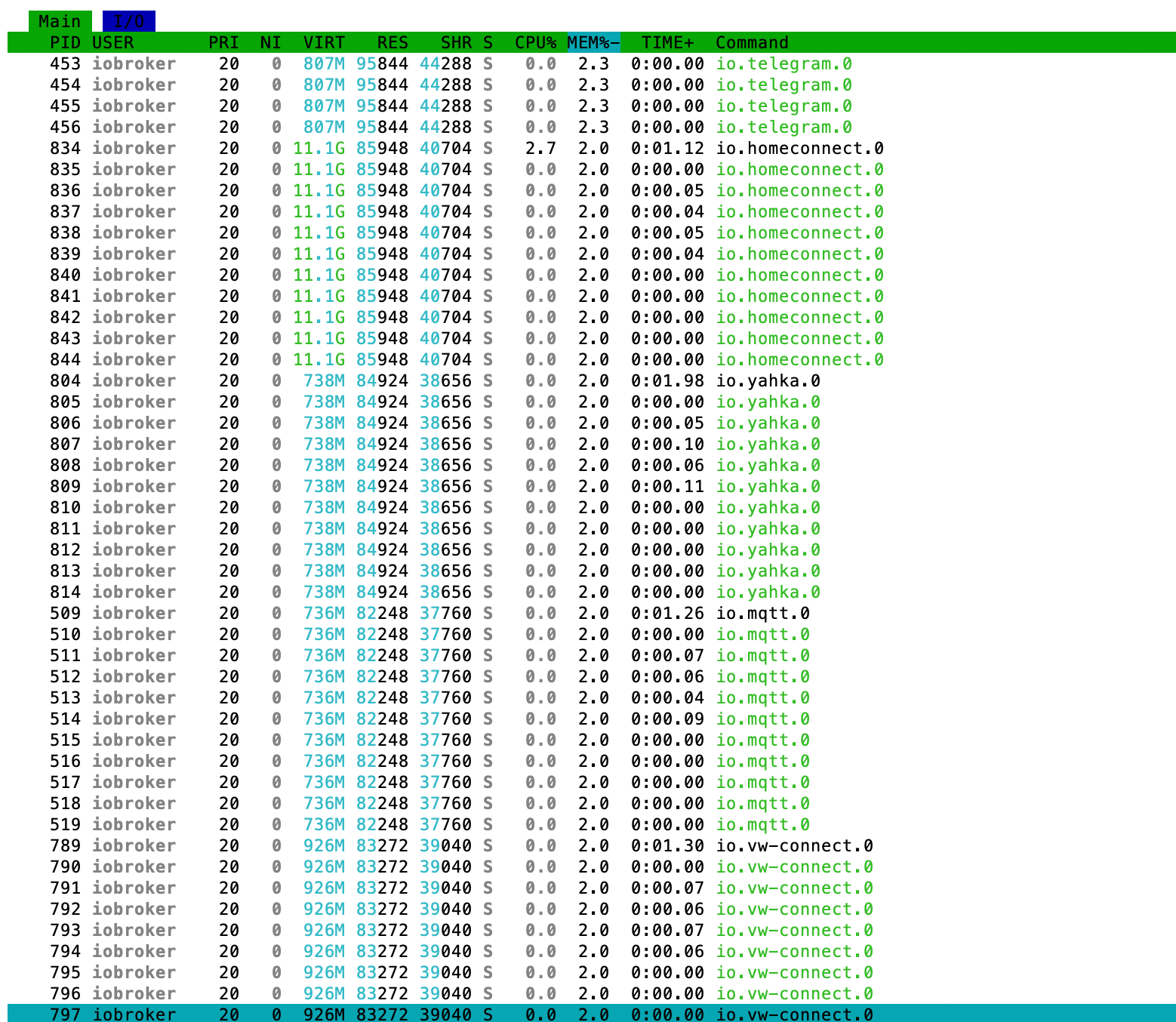
Task: Sort by the SHR column header
Action: 457,42
